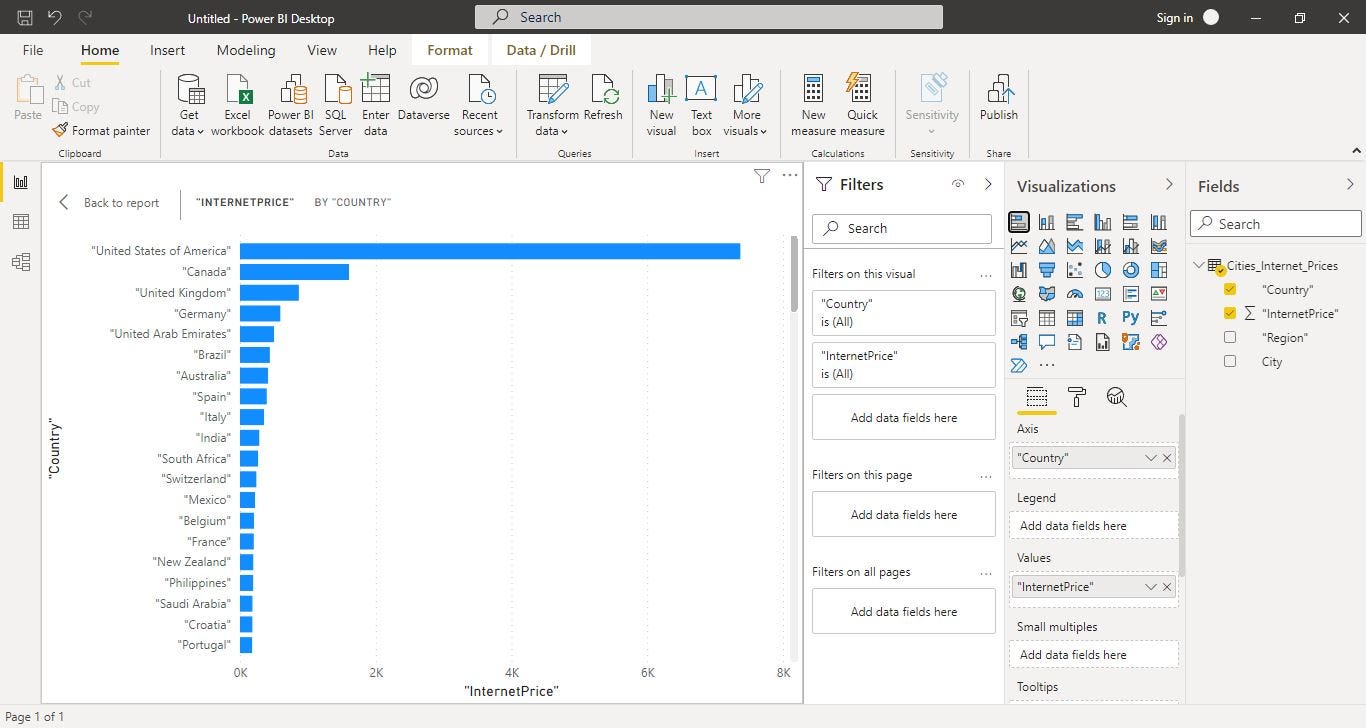The height and width of the screenshot is (728, 1366).
Task: Check the "Region" field checkbox
Action: pyautogui.click(x=1230, y=337)
